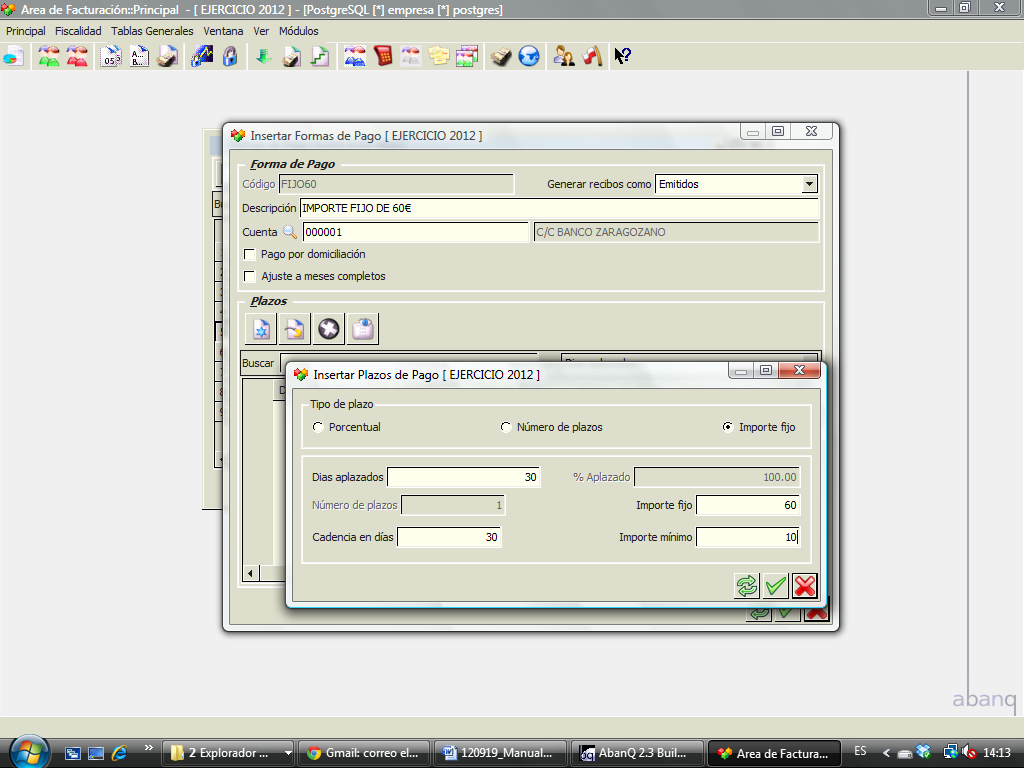1024x768 pixels.
Task: Click the blue globe toolbar icon
Action: [x=529, y=57]
